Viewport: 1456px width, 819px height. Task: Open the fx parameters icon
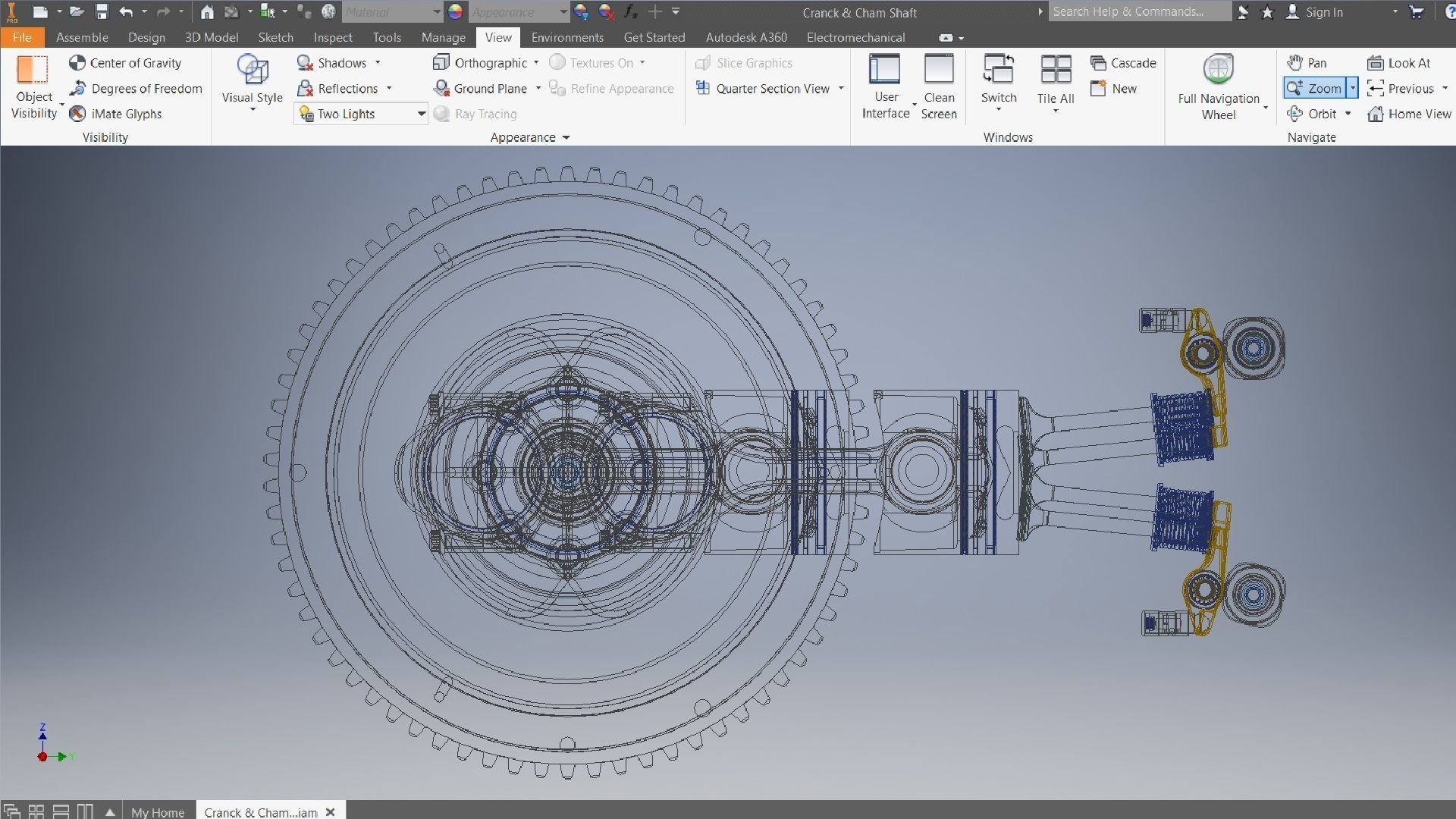(x=629, y=12)
